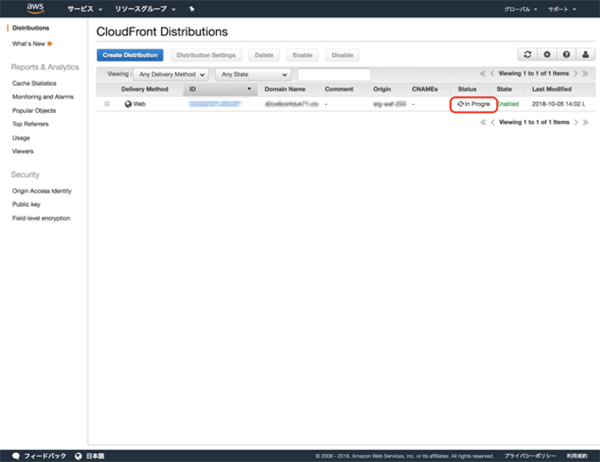The image size is (600, 462).
Task: Click the language globe icon in footer
Action: [78, 456]
